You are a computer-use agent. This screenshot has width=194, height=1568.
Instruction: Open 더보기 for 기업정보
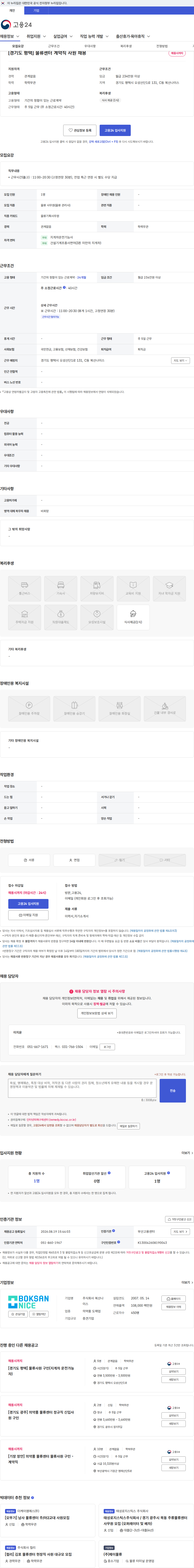[187, 1283]
